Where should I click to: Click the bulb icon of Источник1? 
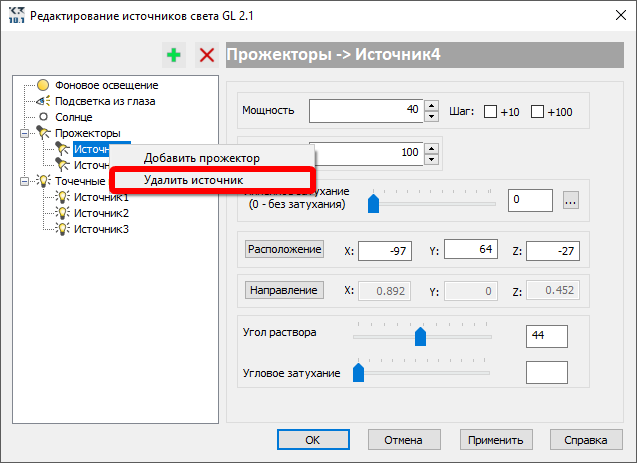[62, 197]
